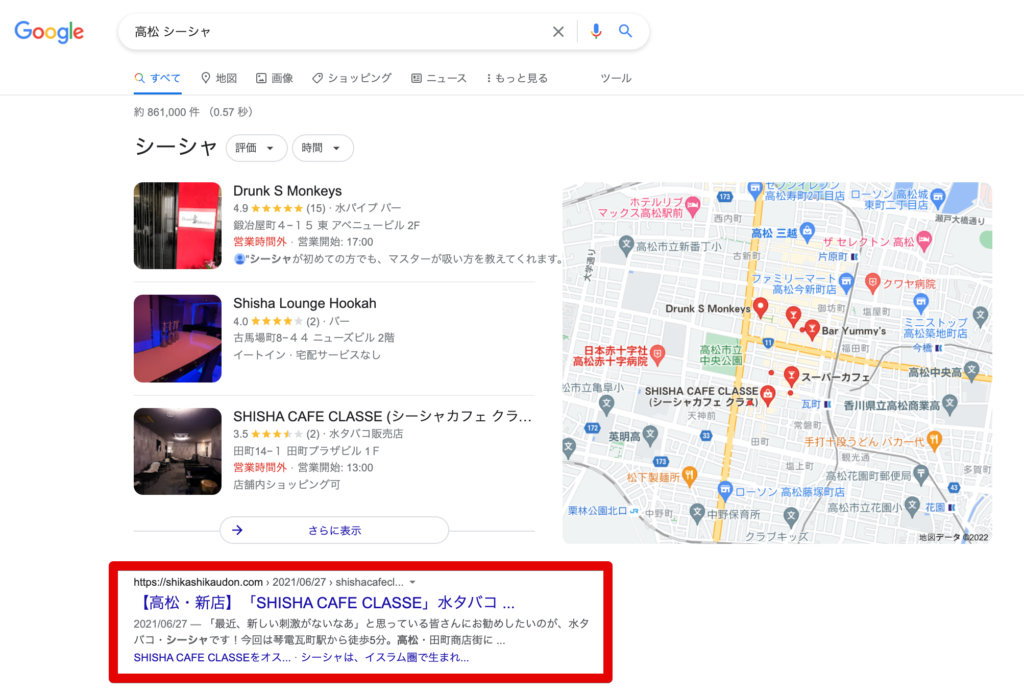This screenshot has width=1024, height=693.
Task: Switch to the ニュース tab
Action: tap(439, 78)
